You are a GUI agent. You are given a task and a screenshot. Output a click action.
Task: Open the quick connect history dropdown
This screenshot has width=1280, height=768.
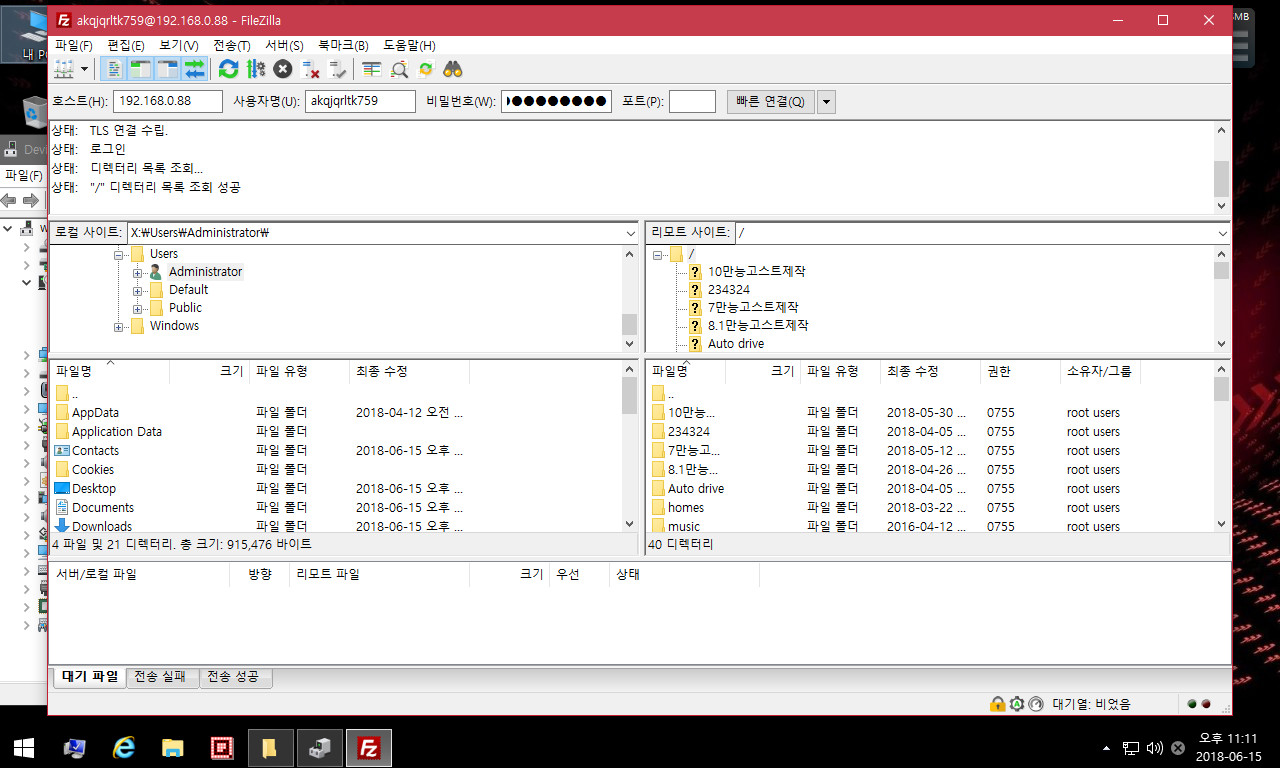coord(826,101)
